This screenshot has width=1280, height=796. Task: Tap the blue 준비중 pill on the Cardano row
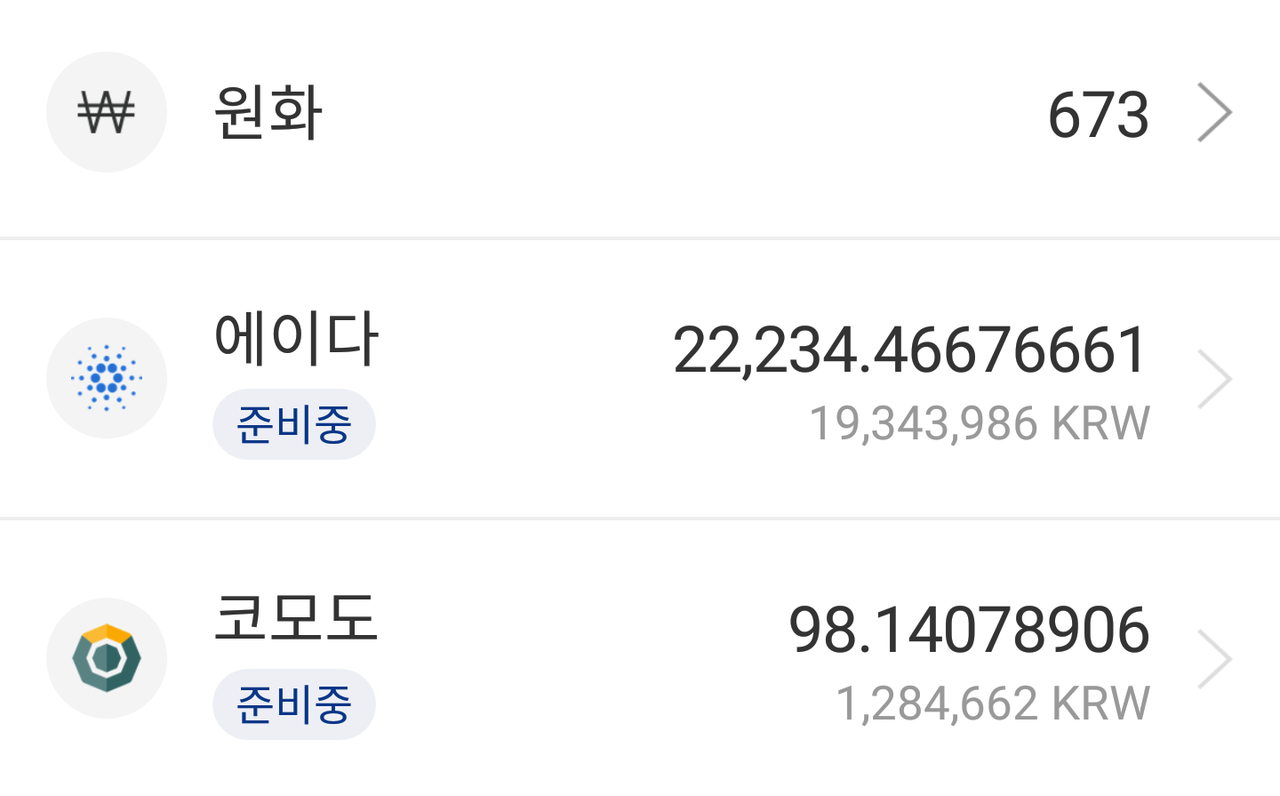click(294, 424)
